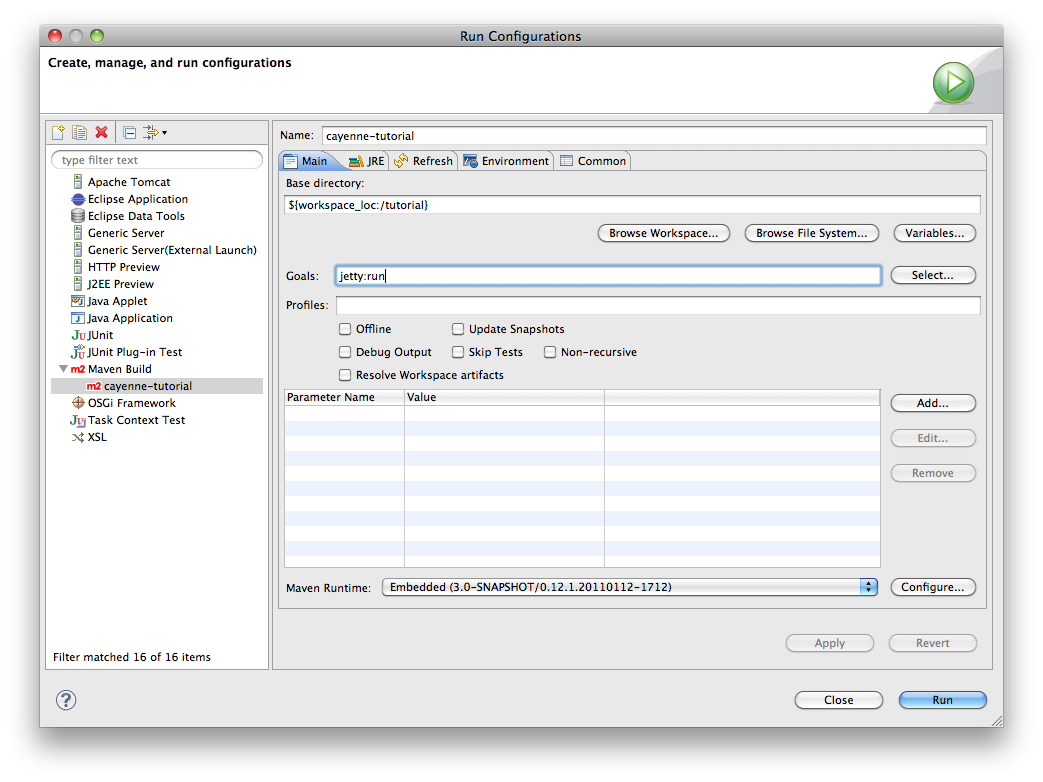Select the cayenne-tutorial Maven configuration

(147, 386)
